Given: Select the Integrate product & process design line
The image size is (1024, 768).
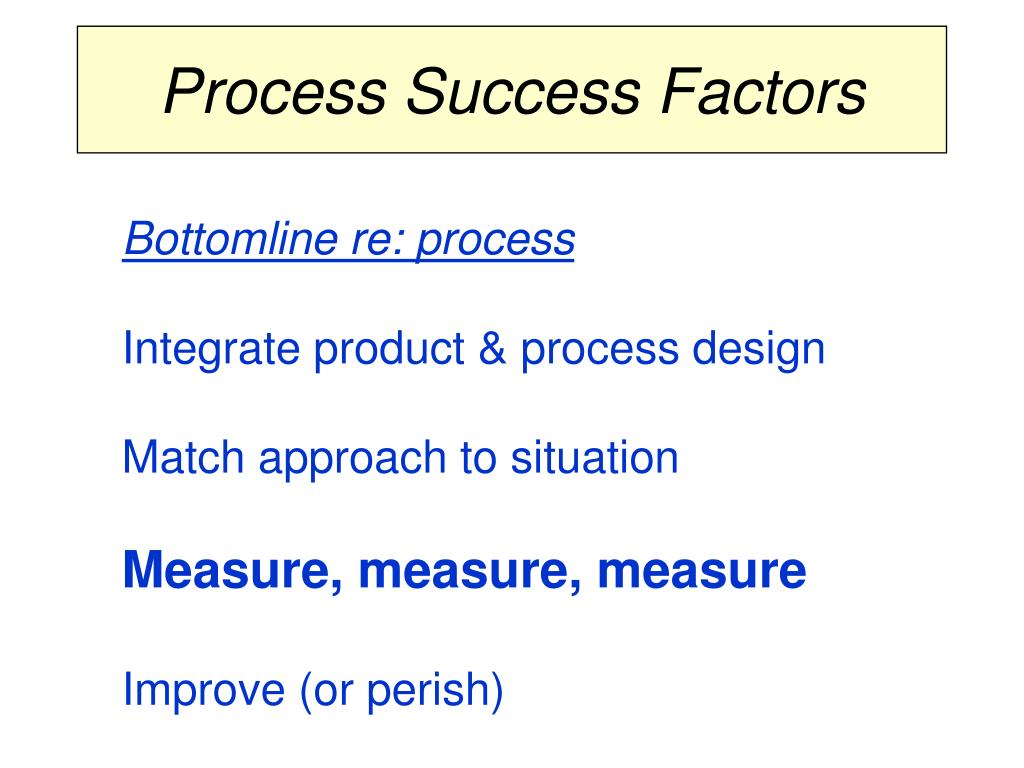Looking at the screenshot, I should (474, 349).
